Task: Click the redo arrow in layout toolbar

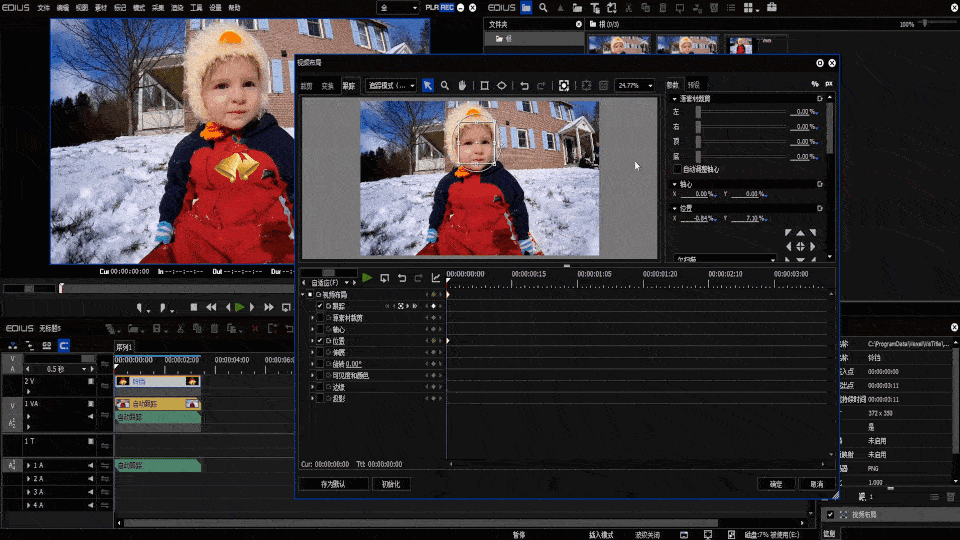Action: click(541, 86)
